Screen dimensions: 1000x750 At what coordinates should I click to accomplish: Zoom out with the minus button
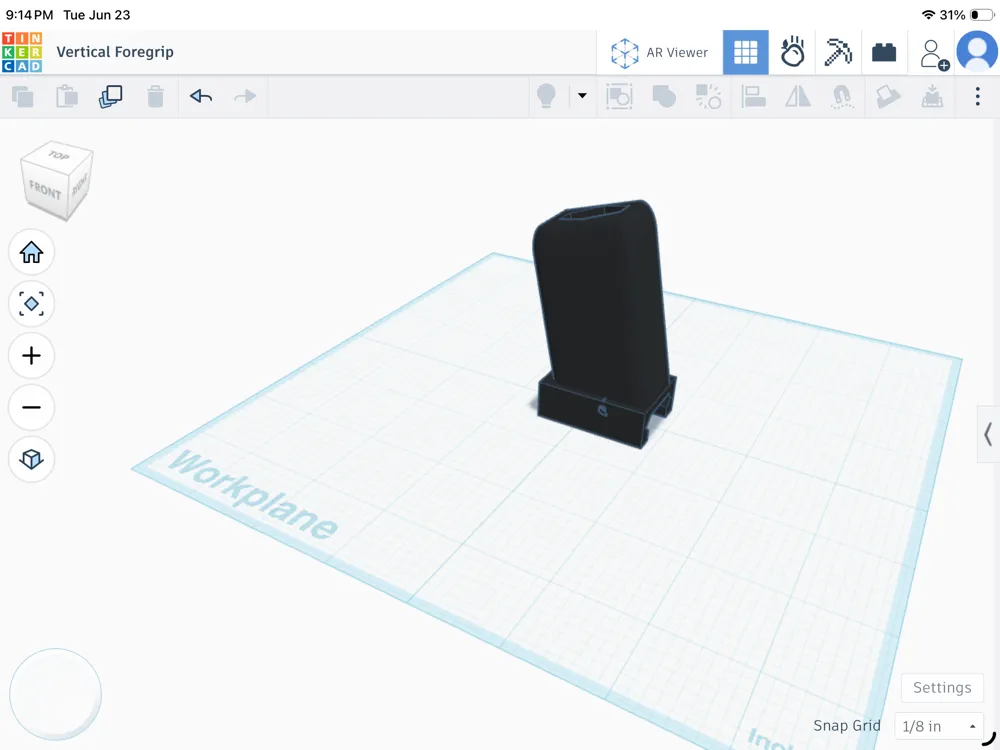click(31, 408)
